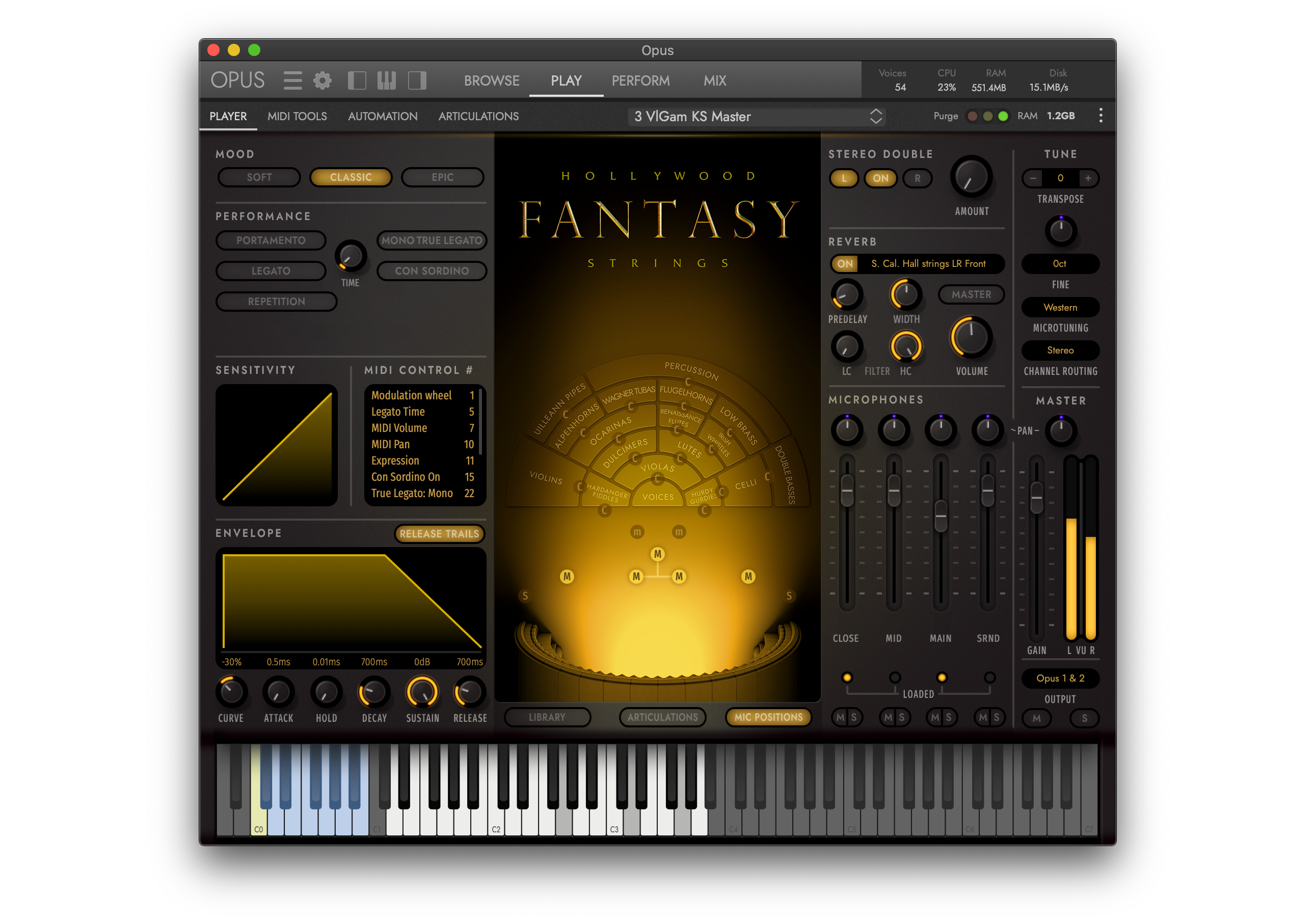This screenshot has height=921, width=1316.
Task: Toggle Stereo Double L channel
Action: point(844,178)
